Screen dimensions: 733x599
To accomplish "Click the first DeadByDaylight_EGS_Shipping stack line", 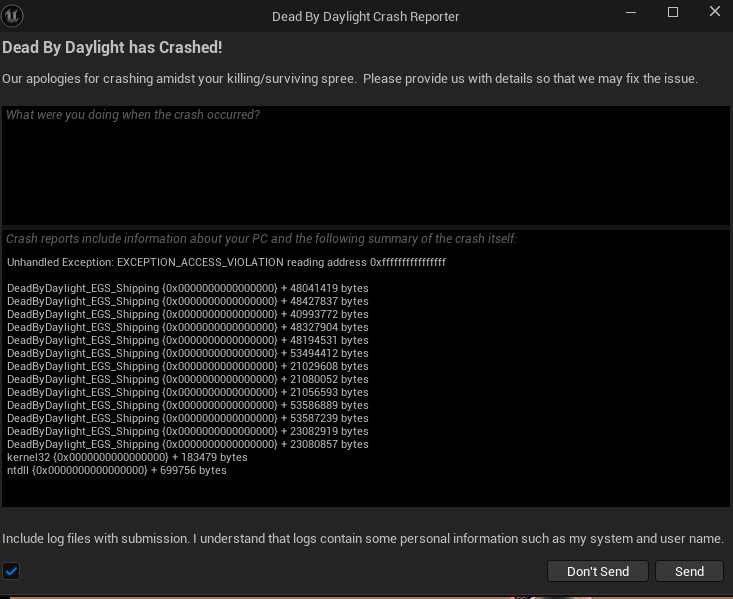I will tap(188, 289).
